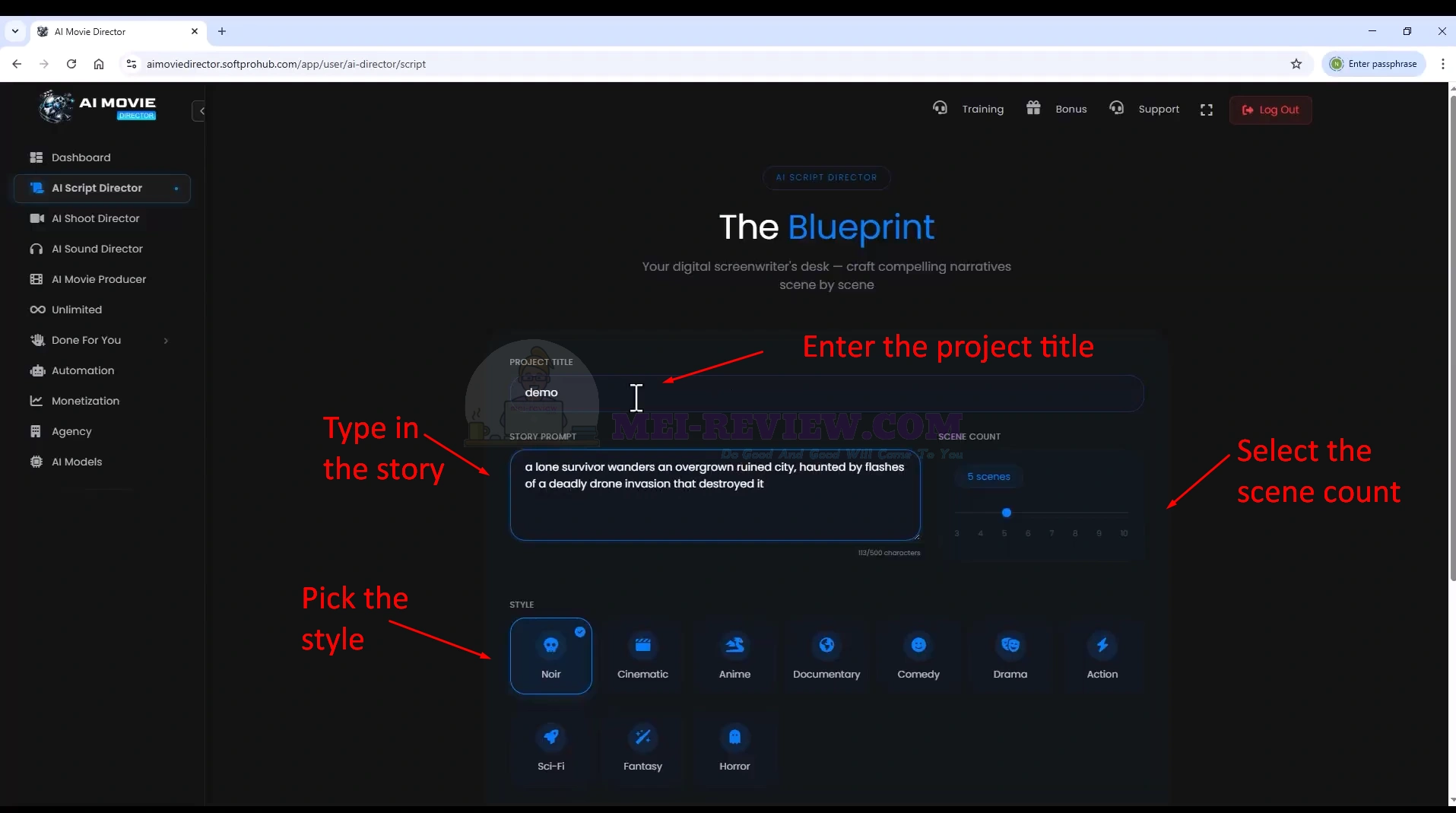Click the Automation robot icon
This screenshot has width=1456, height=813.
[x=37, y=370]
